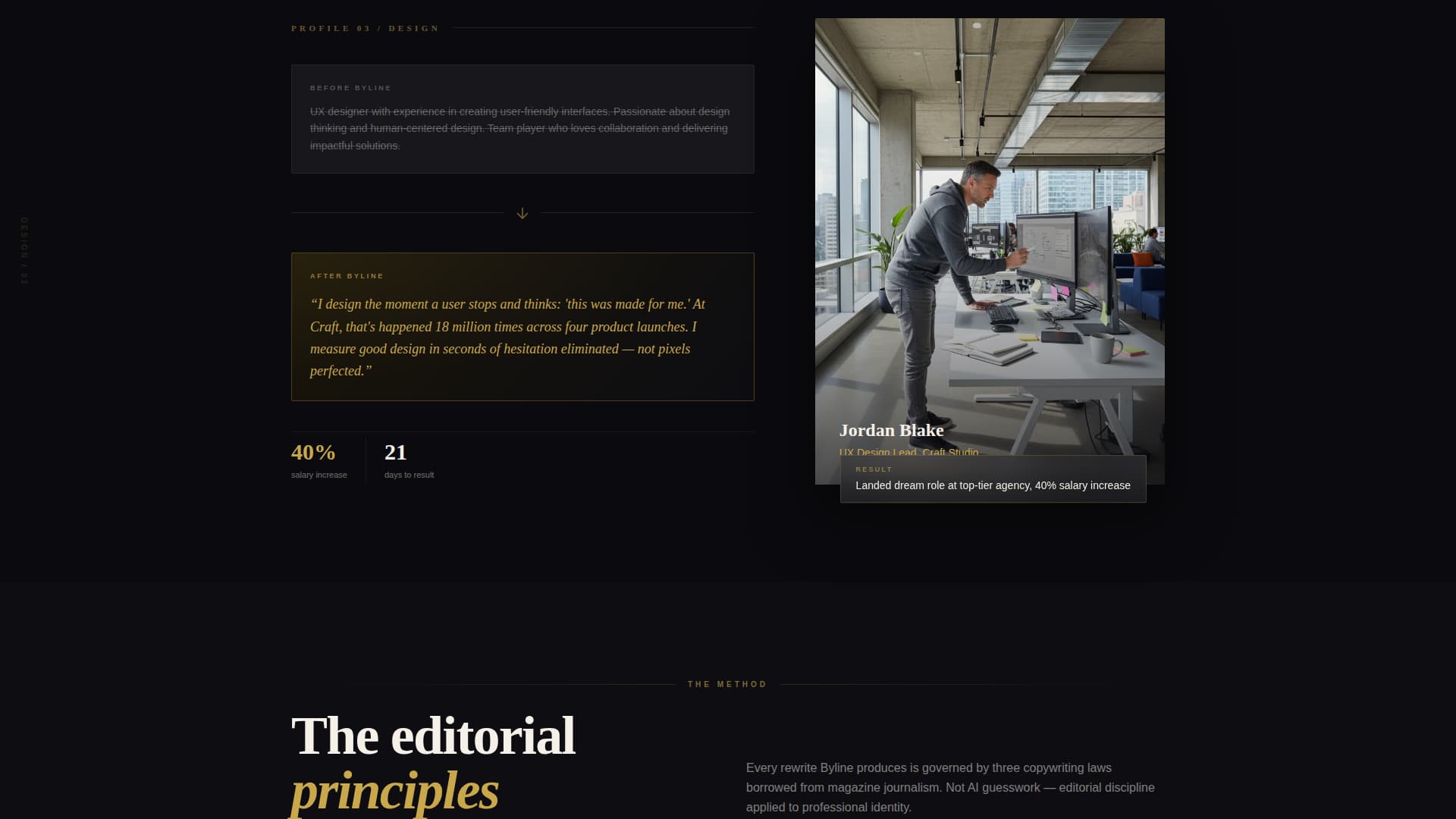The height and width of the screenshot is (819, 1456).
Task: Click the strikethrough UX designer bio text
Action: [519, 127]
